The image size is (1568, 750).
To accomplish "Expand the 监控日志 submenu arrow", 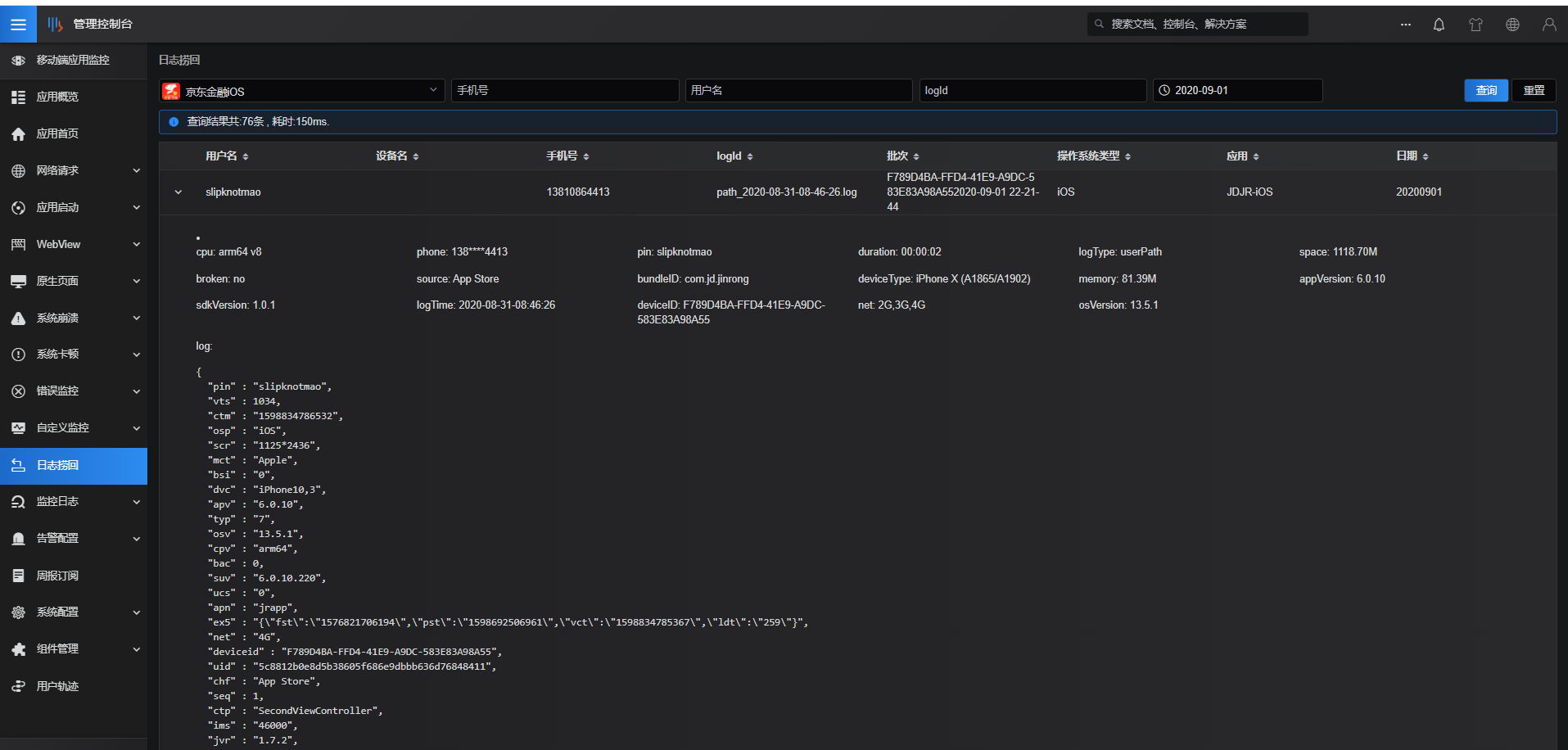I will click(x=137, y=502).
